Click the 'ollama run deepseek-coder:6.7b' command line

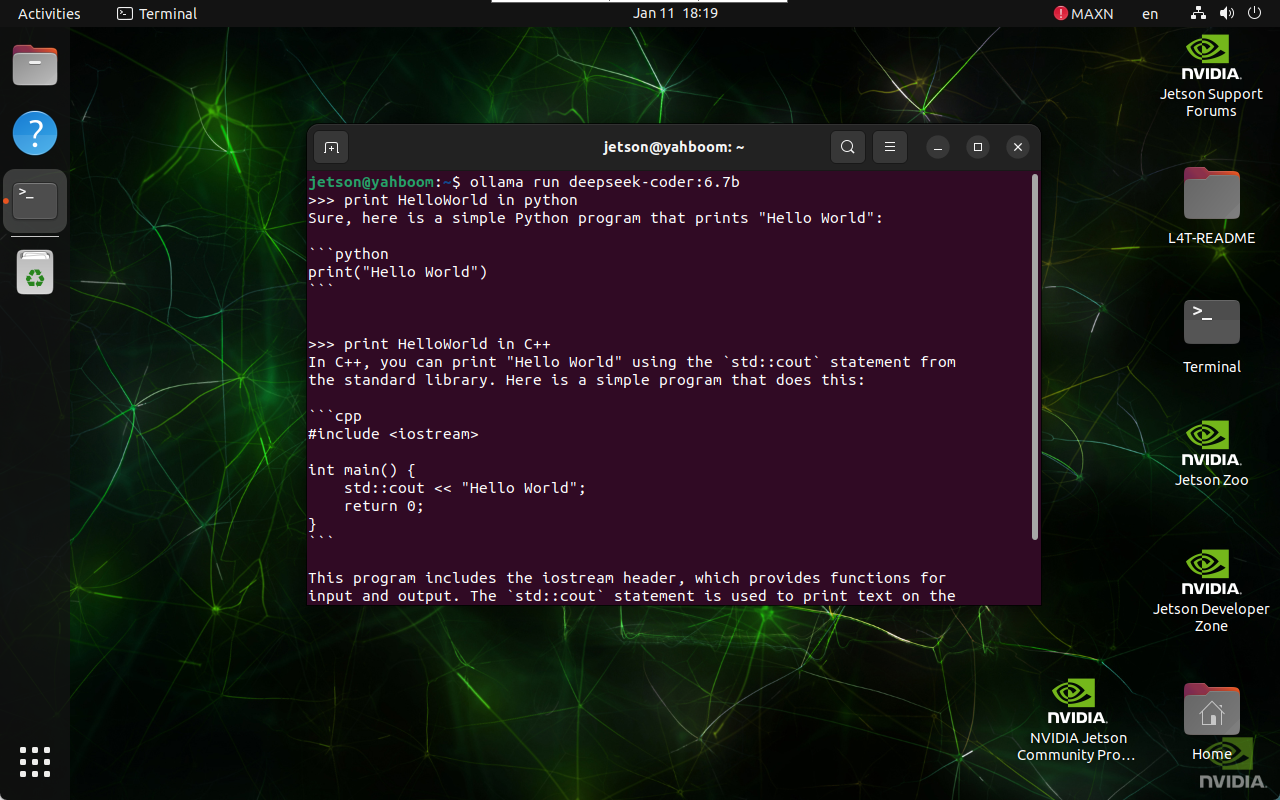[x=604, y=182]
